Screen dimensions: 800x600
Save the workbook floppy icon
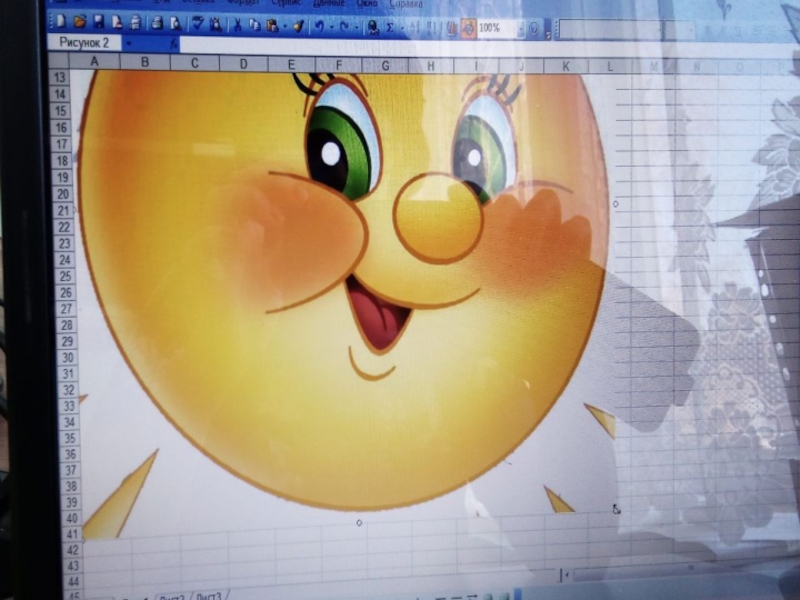pos(98,21)
